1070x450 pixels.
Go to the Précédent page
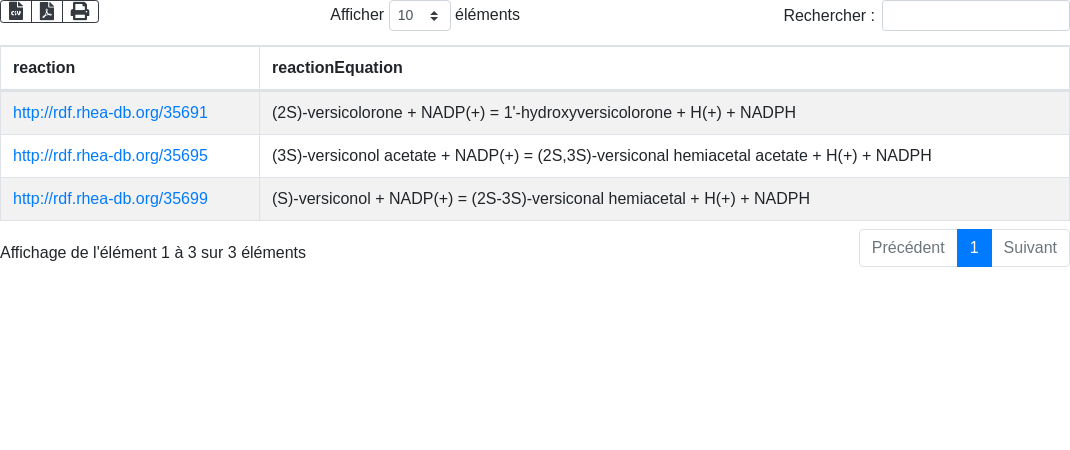tap(907, 248)
